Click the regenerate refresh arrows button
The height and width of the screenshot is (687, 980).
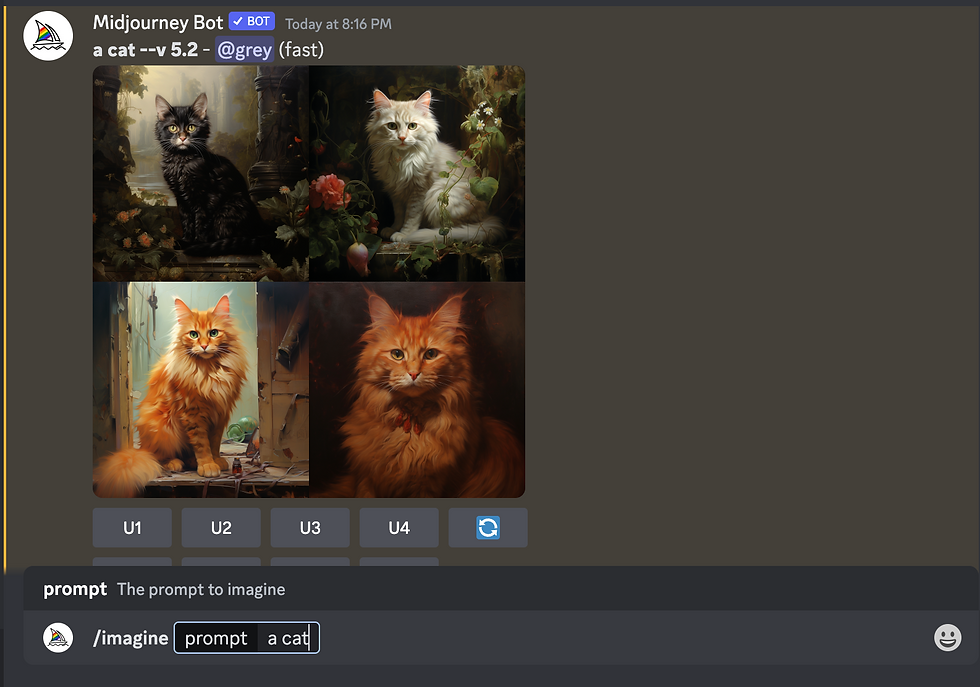tap(488, 528)
